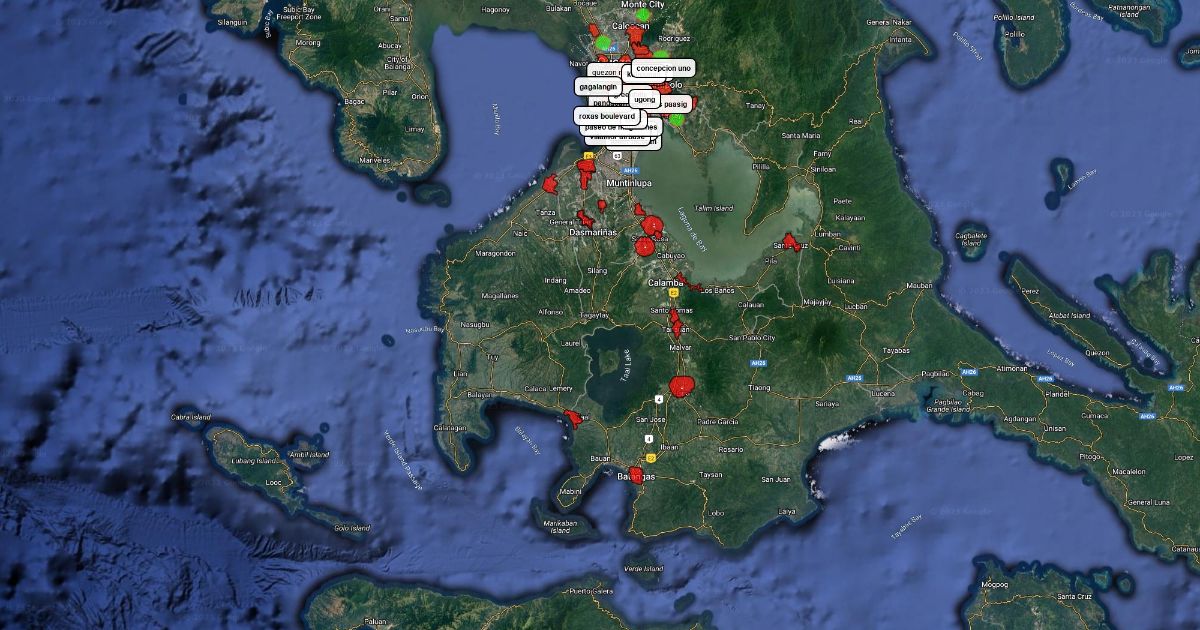Click the red marker on Batangas city
Image resolution: width=1200 pixels, height=630 pixels.
635,474
